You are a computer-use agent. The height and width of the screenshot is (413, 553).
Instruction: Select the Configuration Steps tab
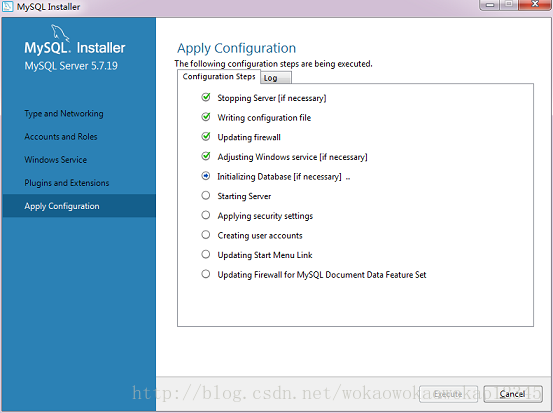pos(219,77)
